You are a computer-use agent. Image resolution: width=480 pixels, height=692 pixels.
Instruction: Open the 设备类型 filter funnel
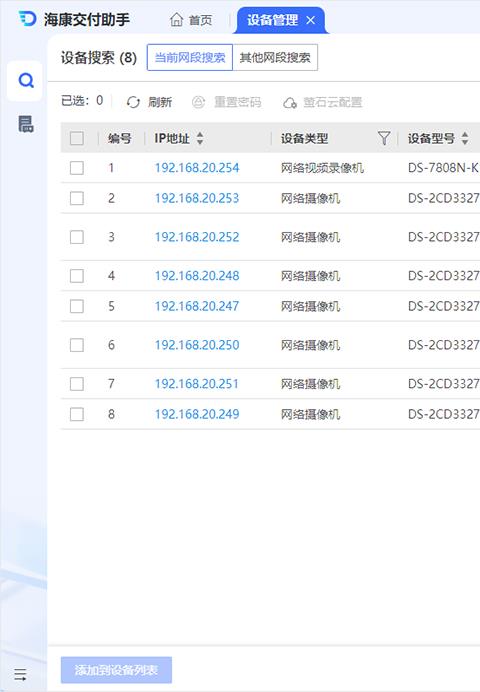click(x=384, y=139)
